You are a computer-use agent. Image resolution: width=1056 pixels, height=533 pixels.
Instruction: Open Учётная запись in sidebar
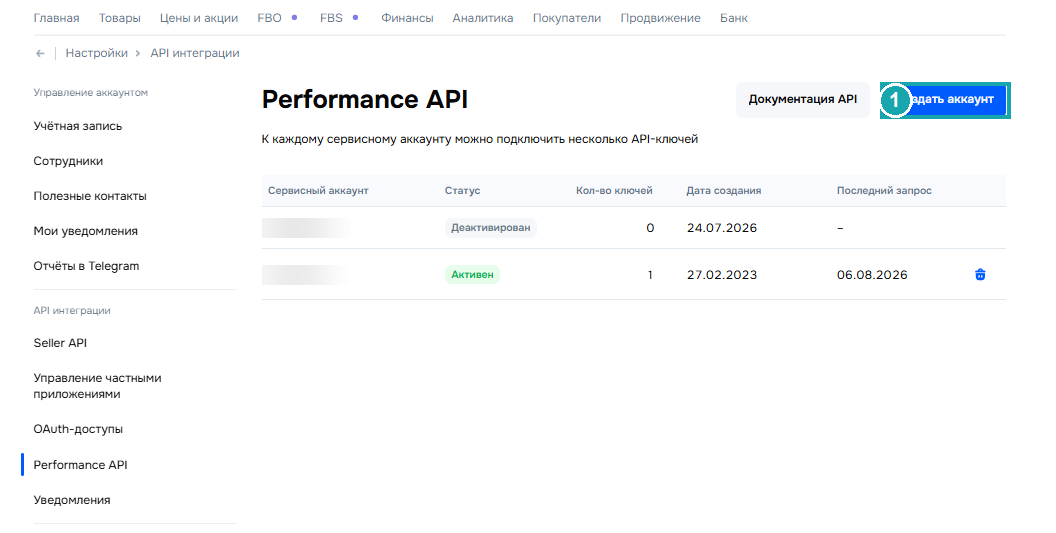78,126
